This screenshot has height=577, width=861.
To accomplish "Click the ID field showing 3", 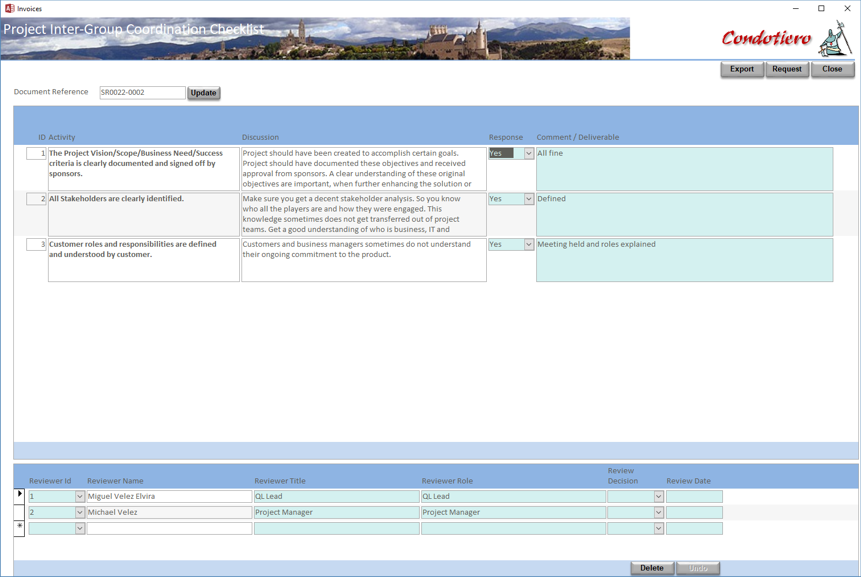I will [x=36, y=244].
